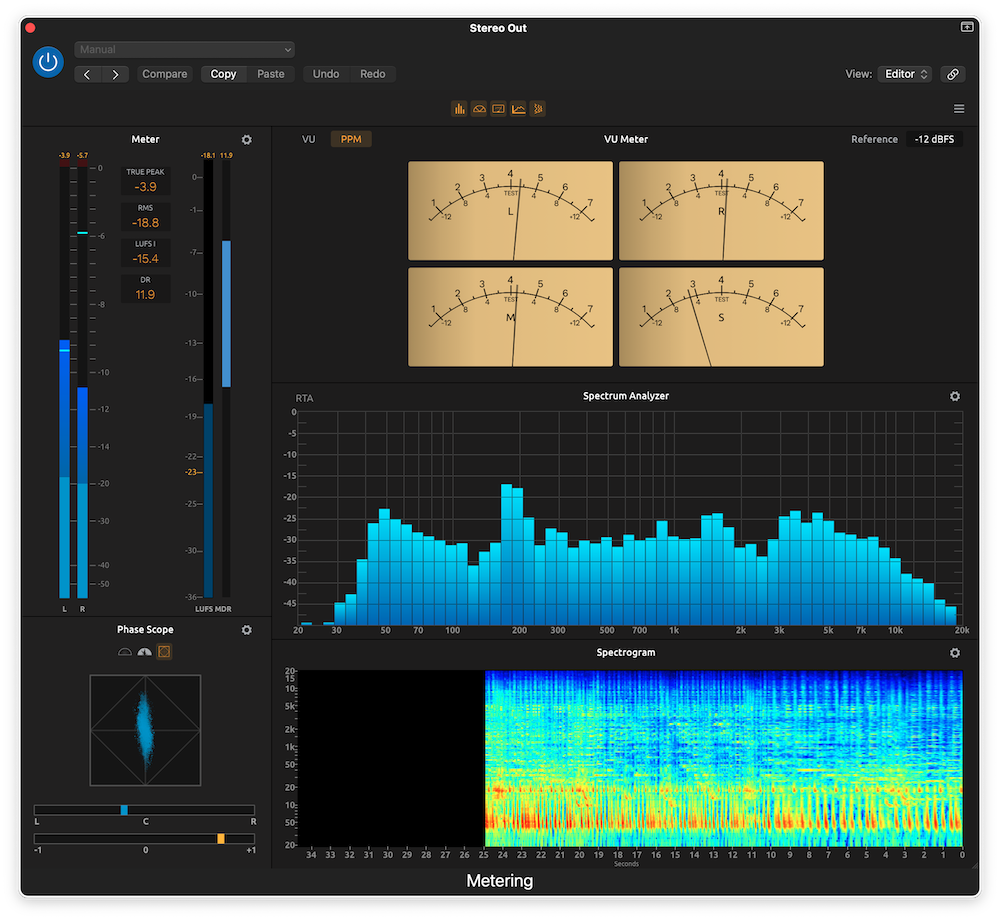Screen dimensions: 1000x920
Task: Open the hamburger menu at top right
Action: tap(958, 108)
